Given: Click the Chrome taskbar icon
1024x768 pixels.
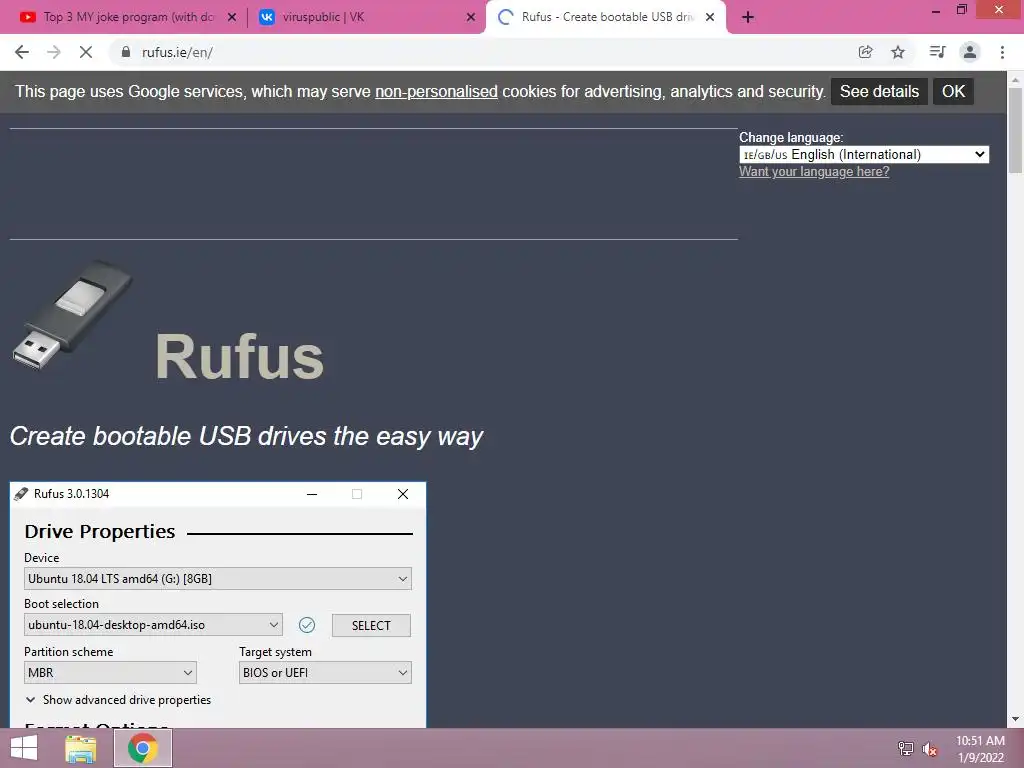Looking at the screenshot, I should (x=143, y=748).
